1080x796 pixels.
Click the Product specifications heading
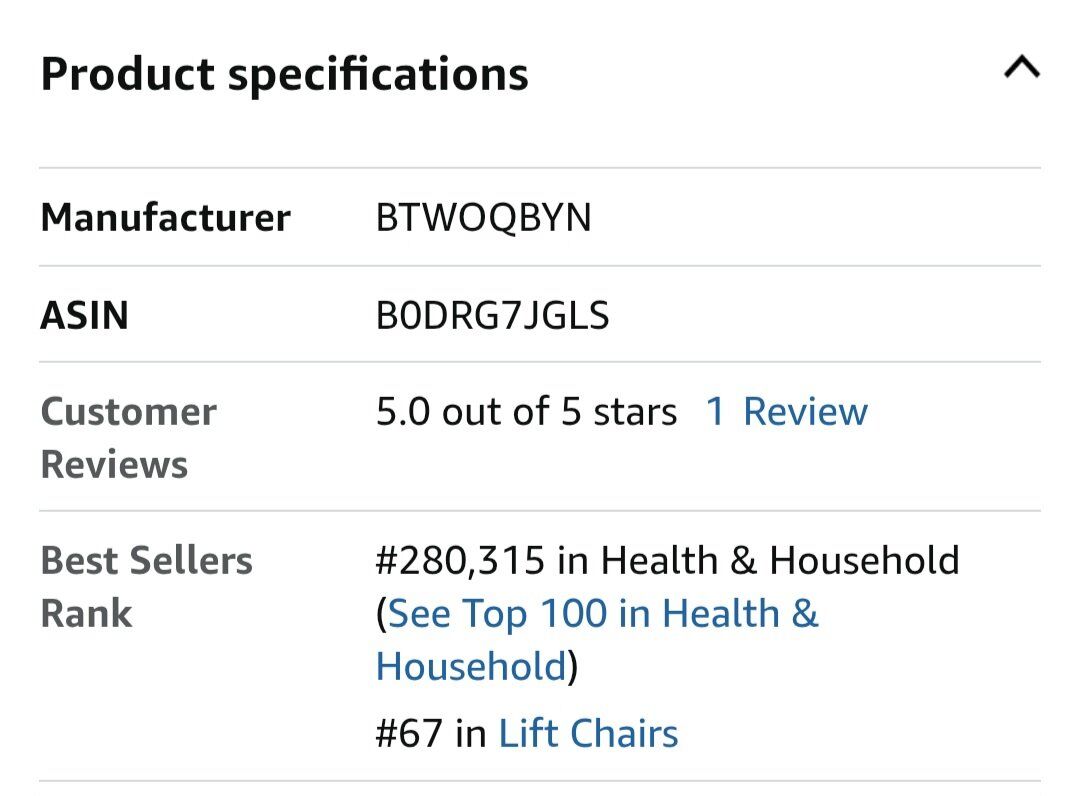click(284, 74)
